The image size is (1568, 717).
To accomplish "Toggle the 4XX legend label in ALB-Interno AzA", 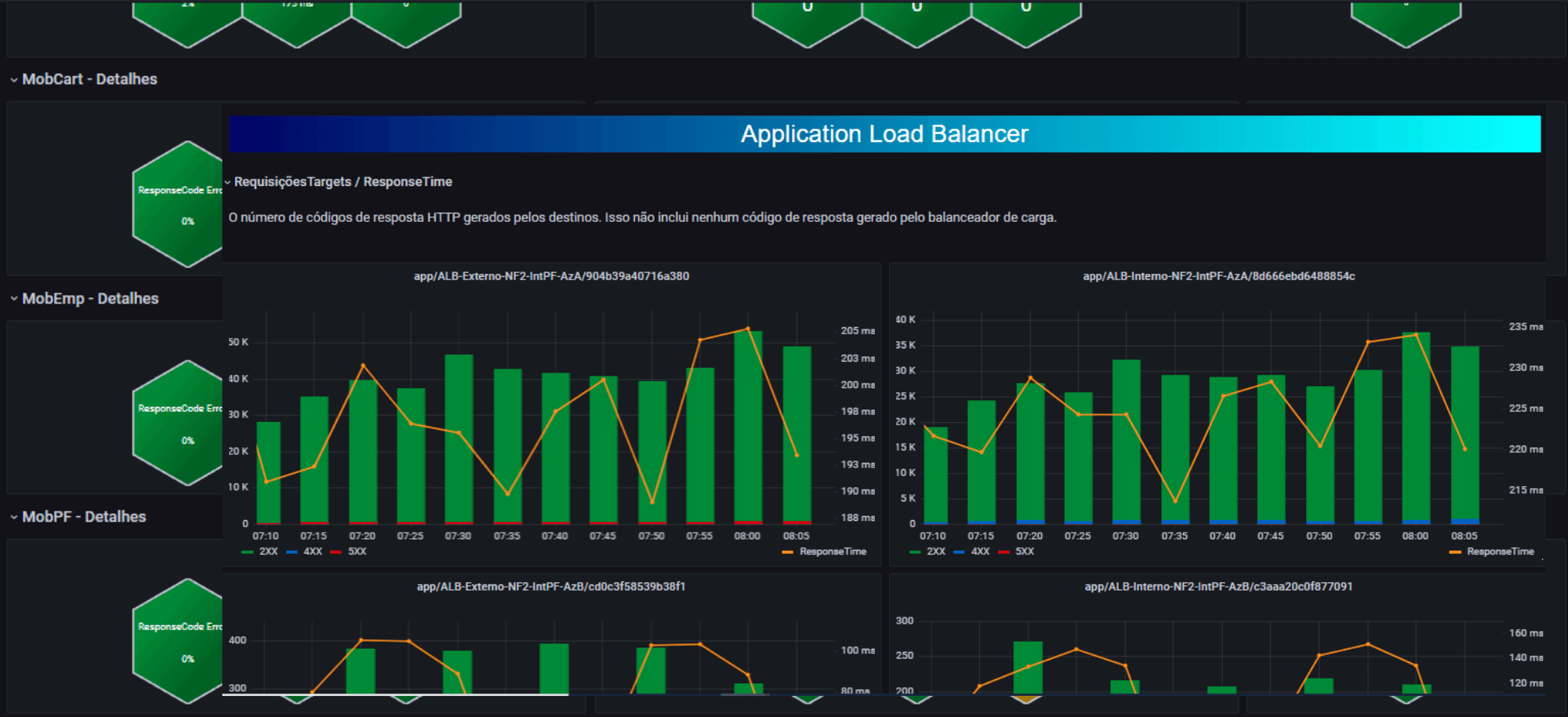I will [980, 551].
